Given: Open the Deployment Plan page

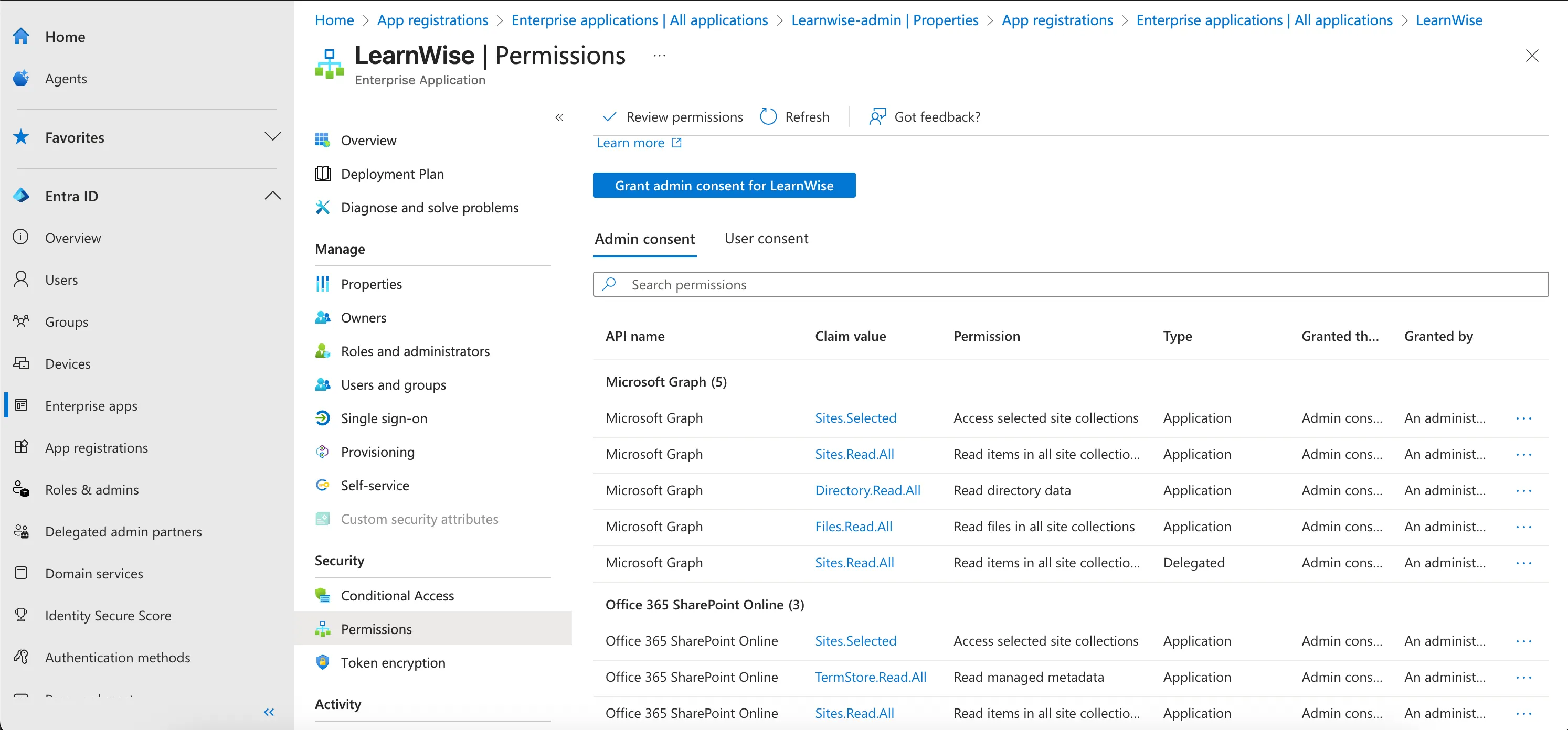Looking at the screenshot, I should tap(392, 174).
